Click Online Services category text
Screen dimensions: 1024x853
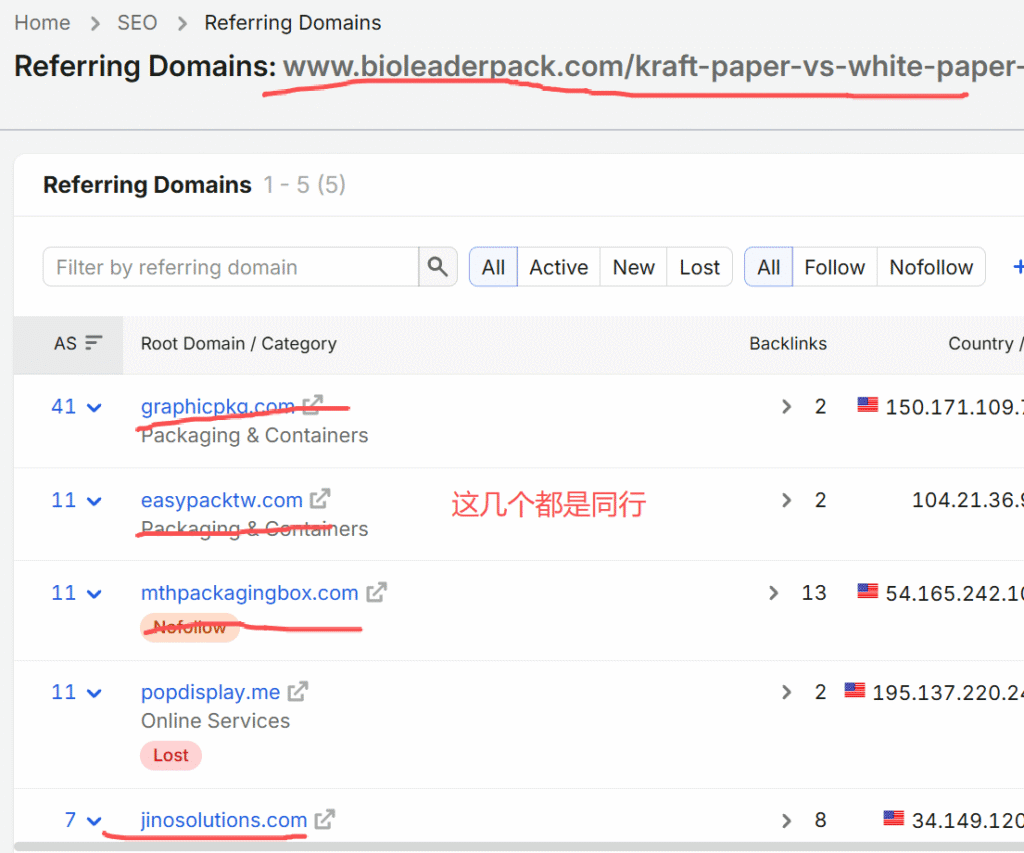tap(216, 720)
